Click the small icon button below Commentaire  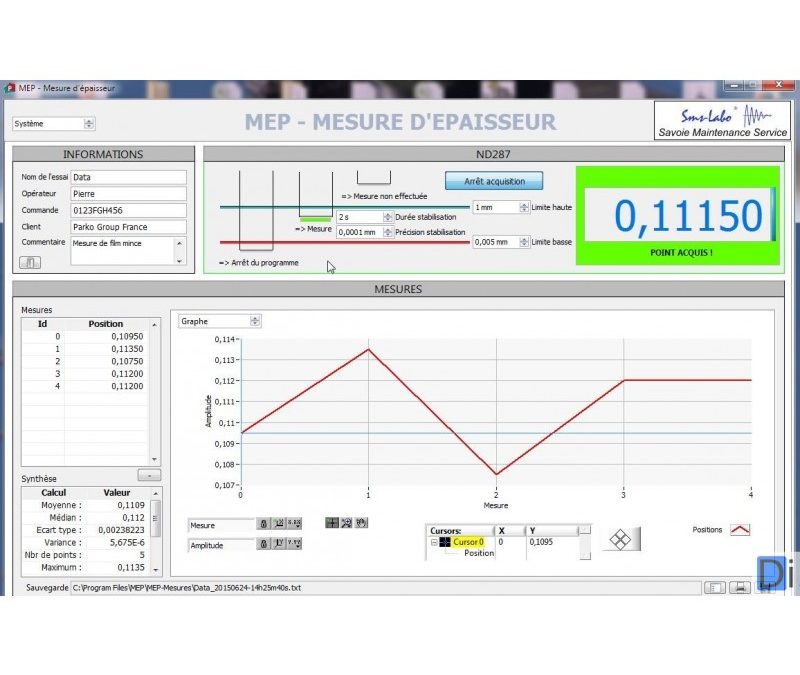pyautogui.click(x=30, y=262)
